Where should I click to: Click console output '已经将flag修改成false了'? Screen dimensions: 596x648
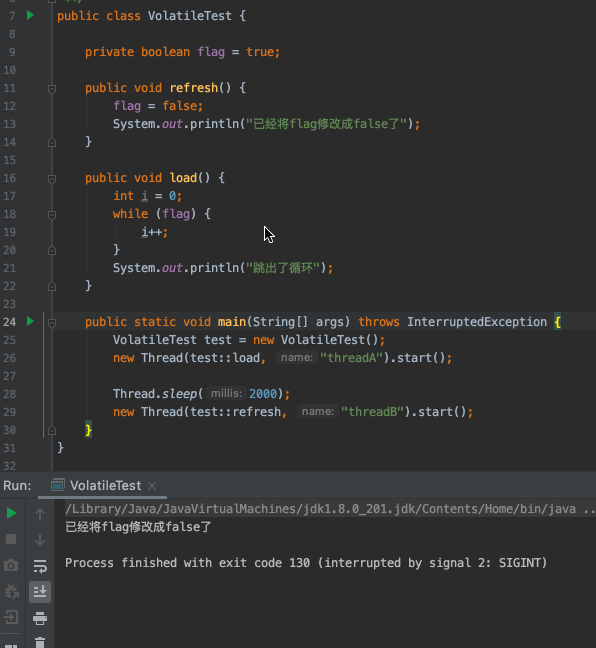[138, 526]
